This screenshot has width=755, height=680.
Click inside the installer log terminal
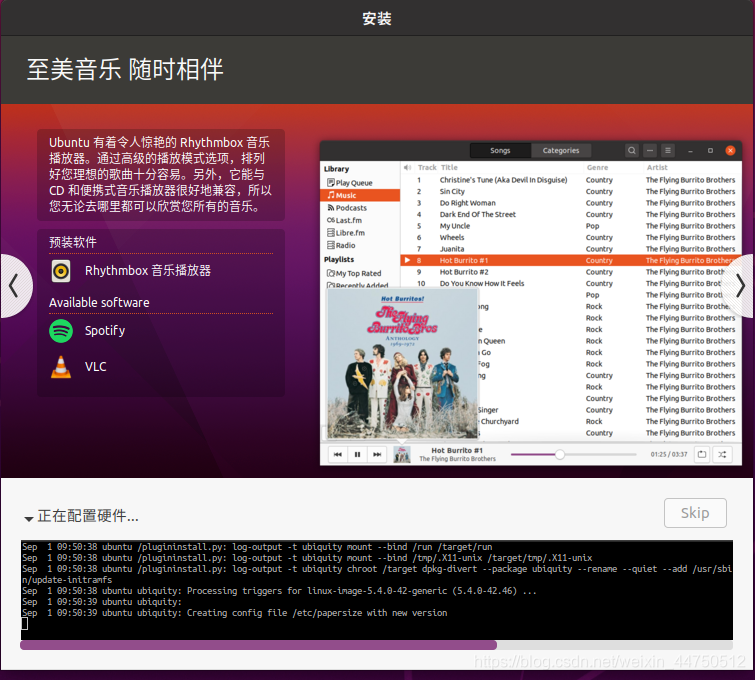376,590
